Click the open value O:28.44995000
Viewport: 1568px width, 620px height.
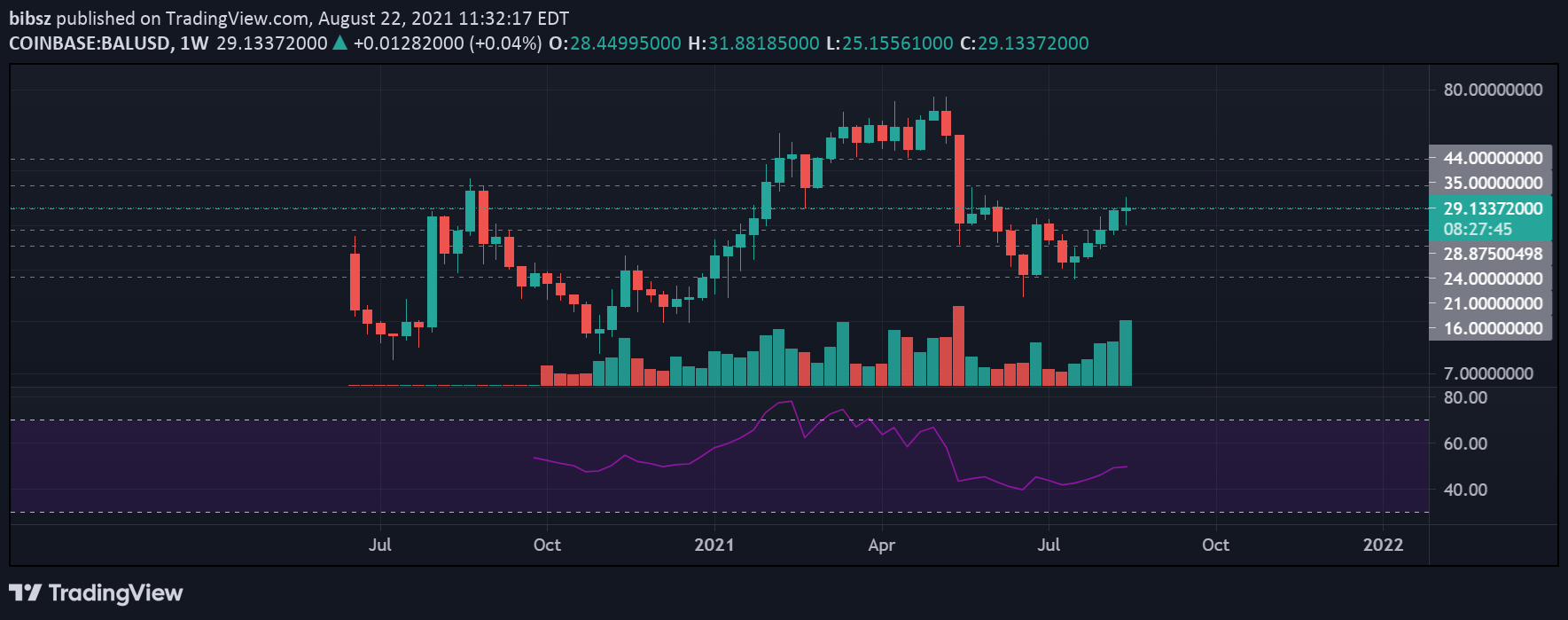615,43
